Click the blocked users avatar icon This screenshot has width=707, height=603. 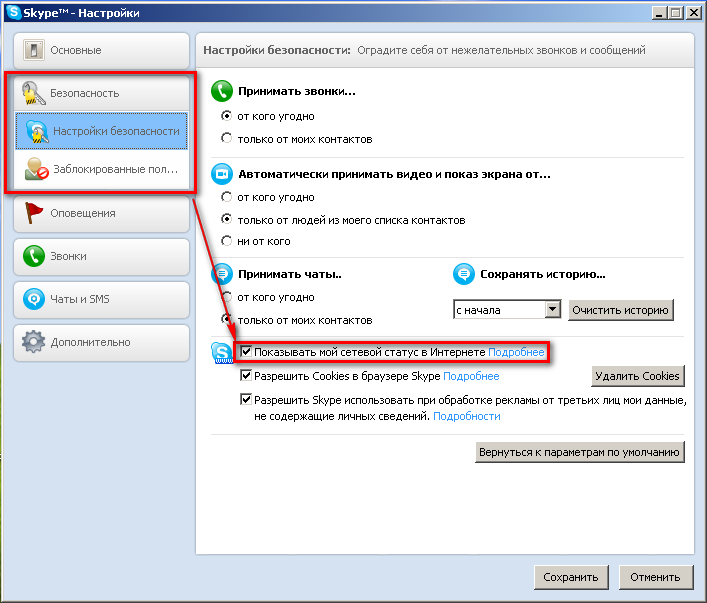[37, 169]
